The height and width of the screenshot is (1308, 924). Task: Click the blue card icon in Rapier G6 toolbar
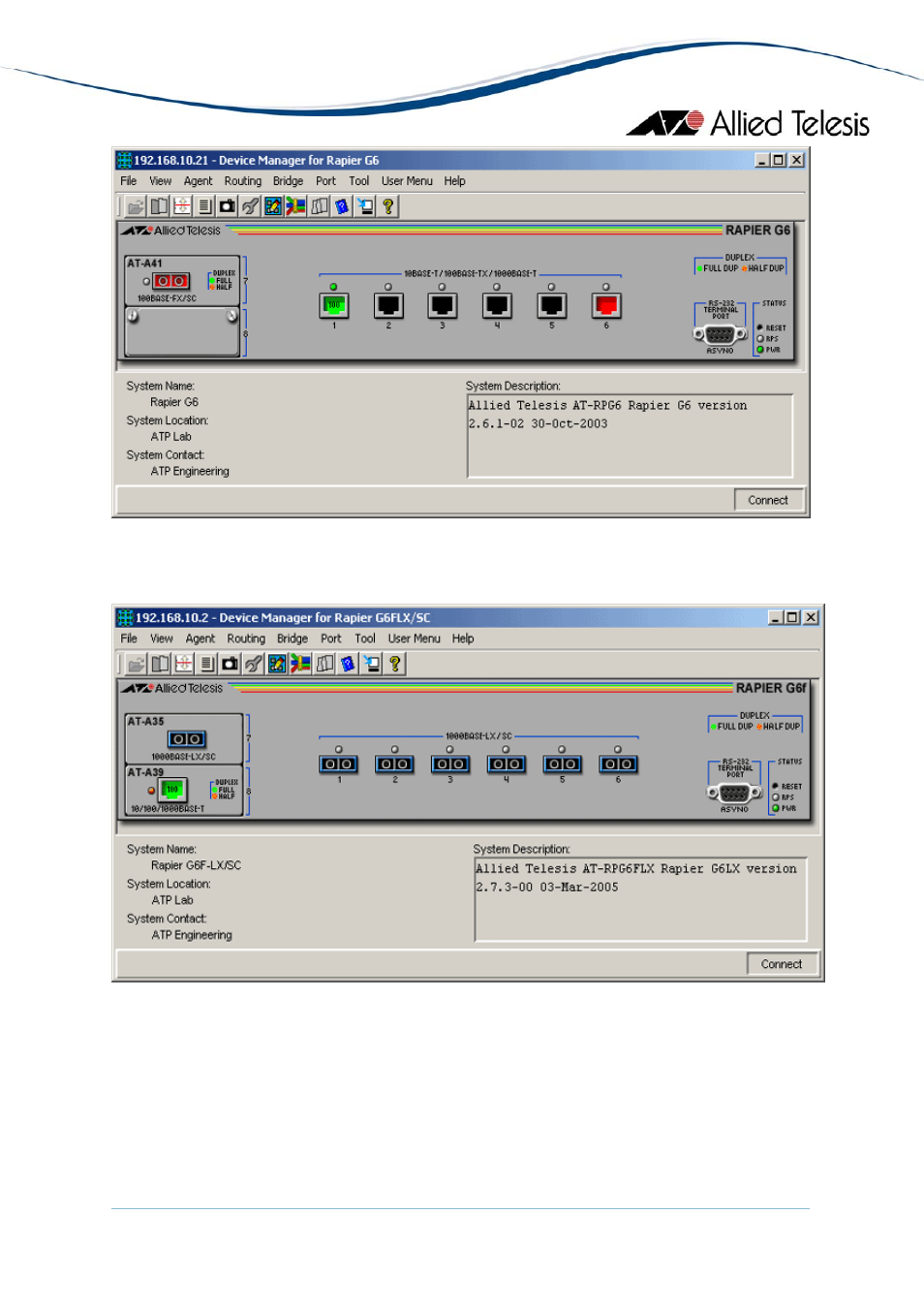(342, 206)
